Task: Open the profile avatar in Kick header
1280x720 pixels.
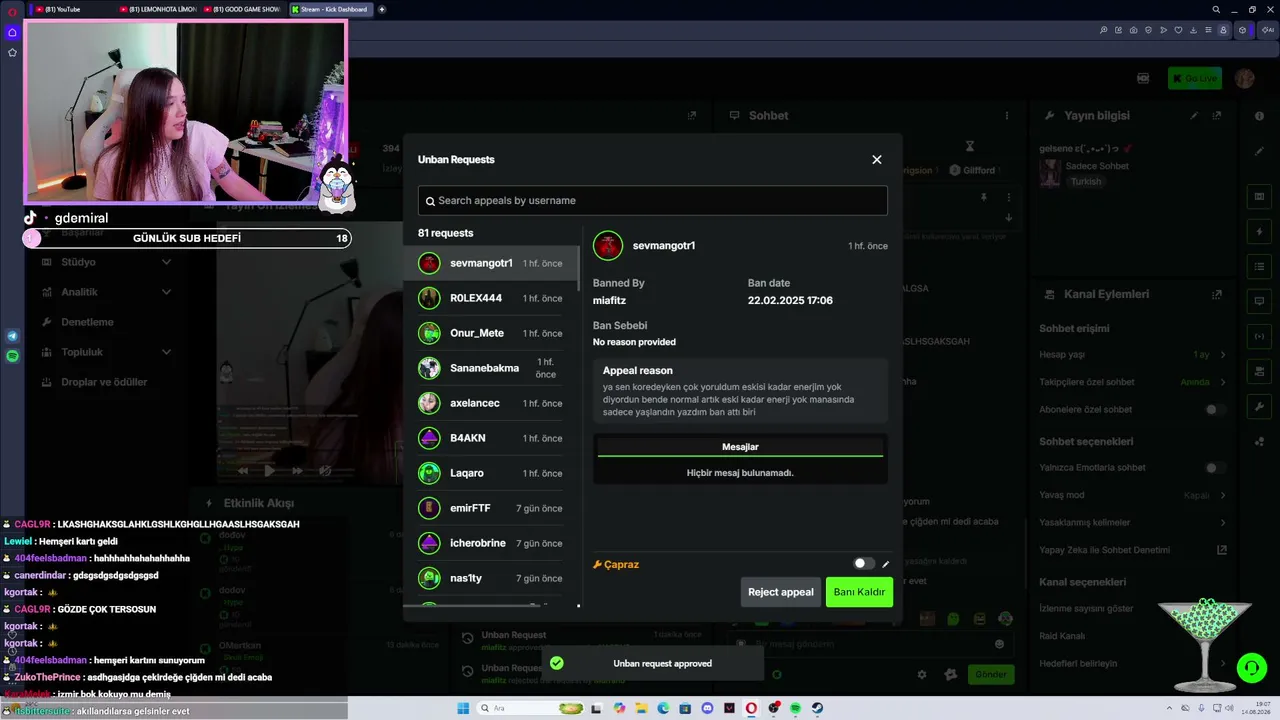Action: (x=1245, y=78)
